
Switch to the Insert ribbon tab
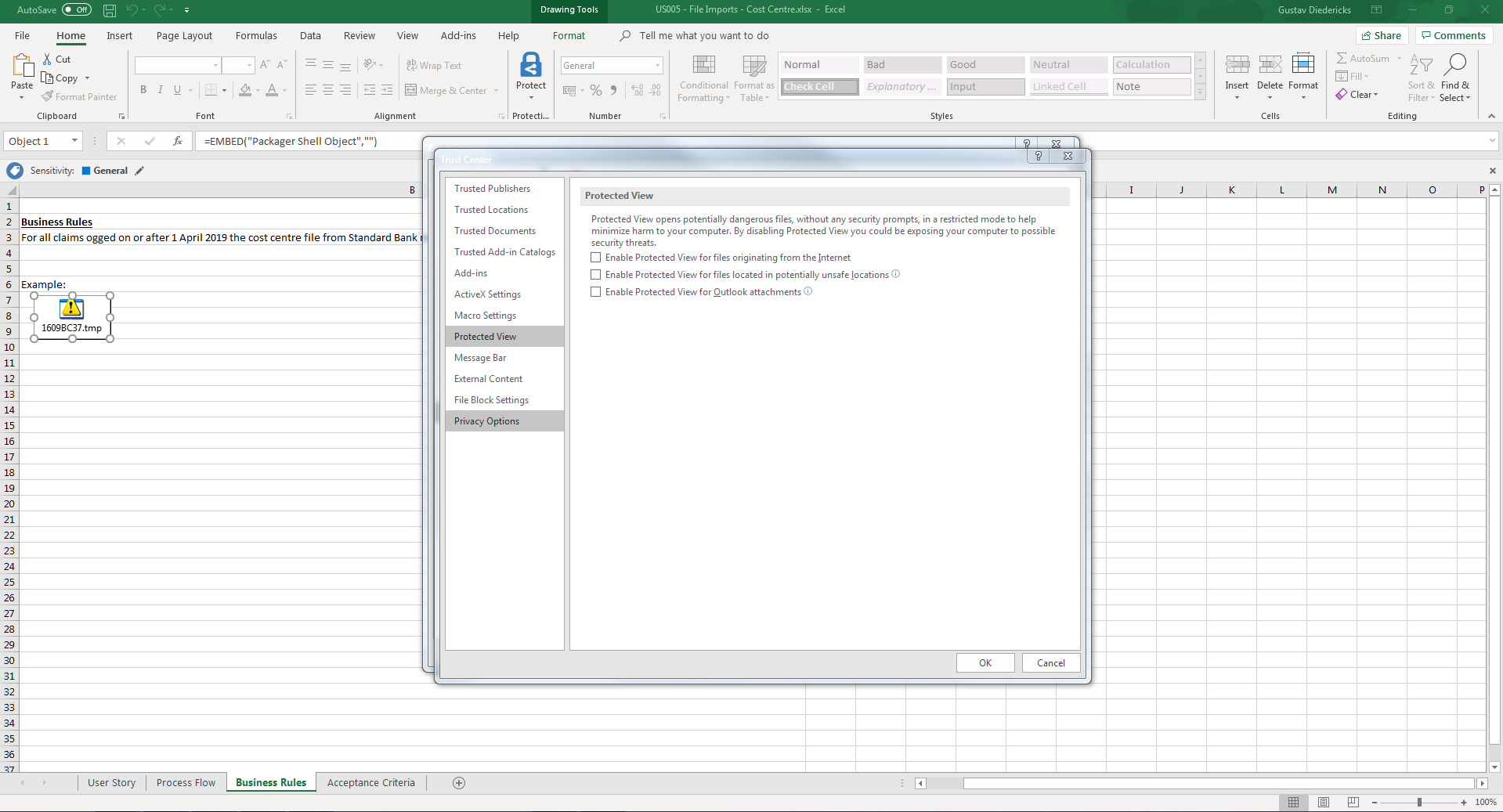[x=120, y=35]
